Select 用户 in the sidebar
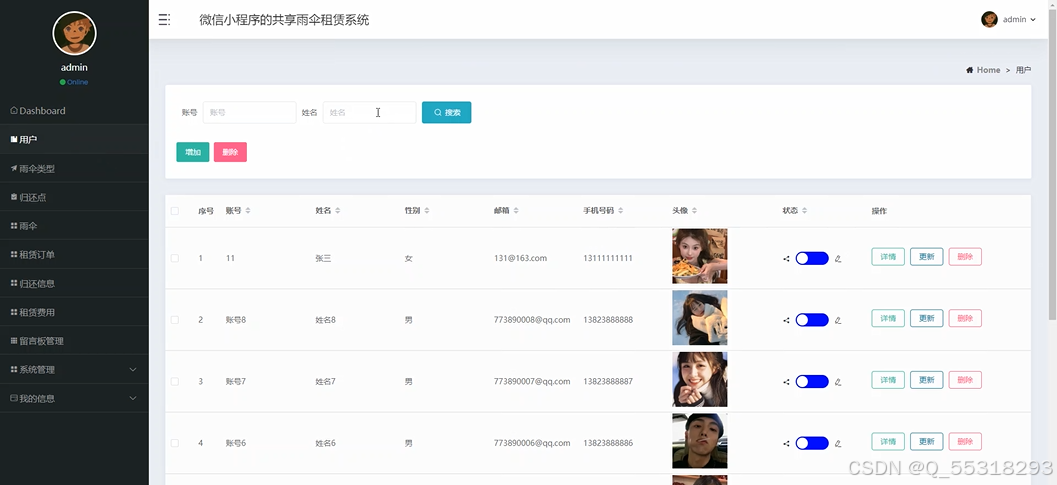 74,140
